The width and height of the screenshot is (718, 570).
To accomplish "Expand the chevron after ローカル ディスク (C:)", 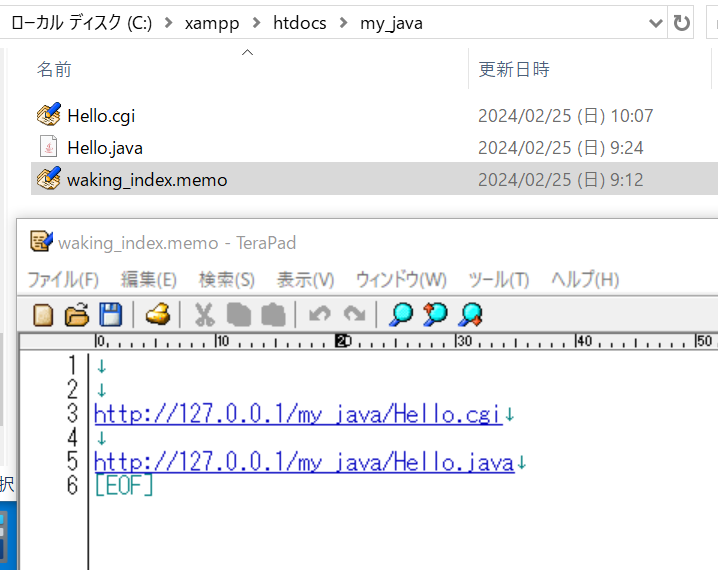I will [x=169, y=22].
